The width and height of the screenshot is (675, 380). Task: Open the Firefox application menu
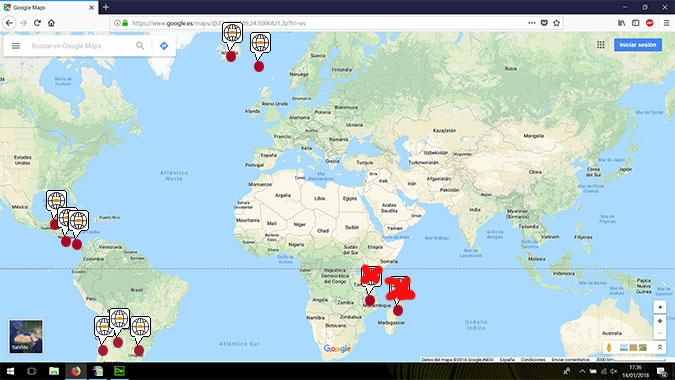666,23
